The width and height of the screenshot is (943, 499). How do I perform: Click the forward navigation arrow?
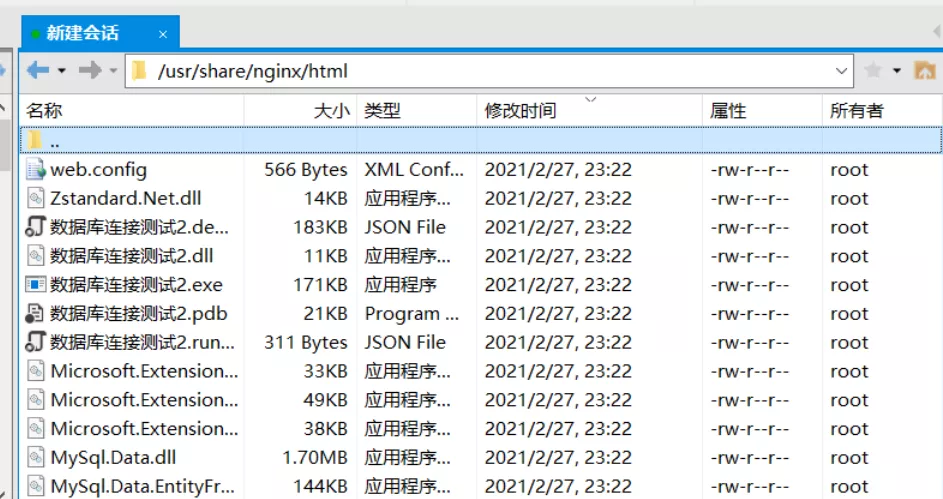pos(90,70)
